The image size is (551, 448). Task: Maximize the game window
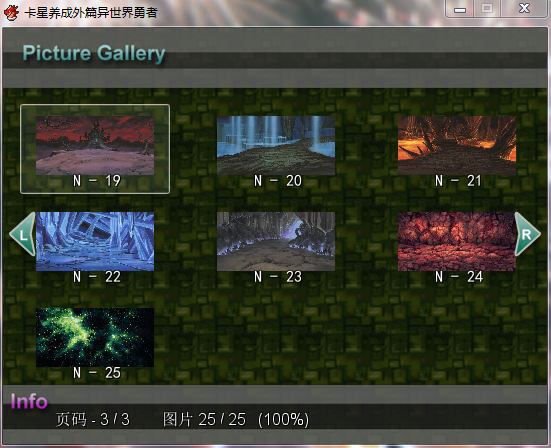(x=487, y=9)
